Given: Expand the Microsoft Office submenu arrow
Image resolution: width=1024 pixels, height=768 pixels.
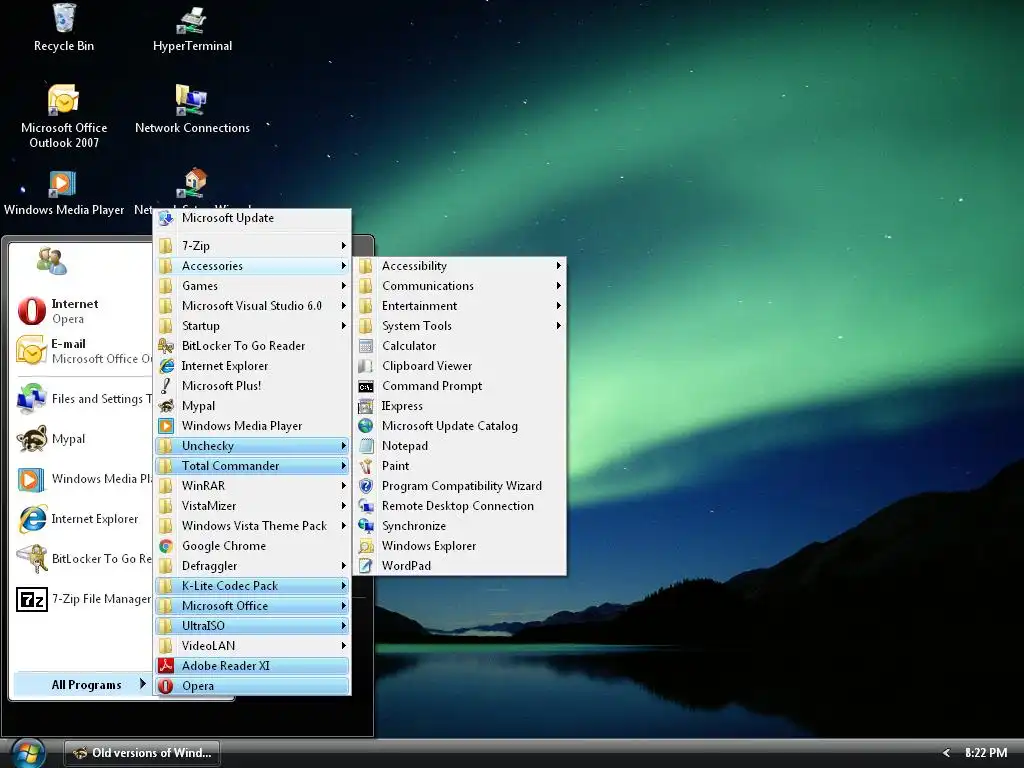Looking at the screenshot, I should click(344, 605).
